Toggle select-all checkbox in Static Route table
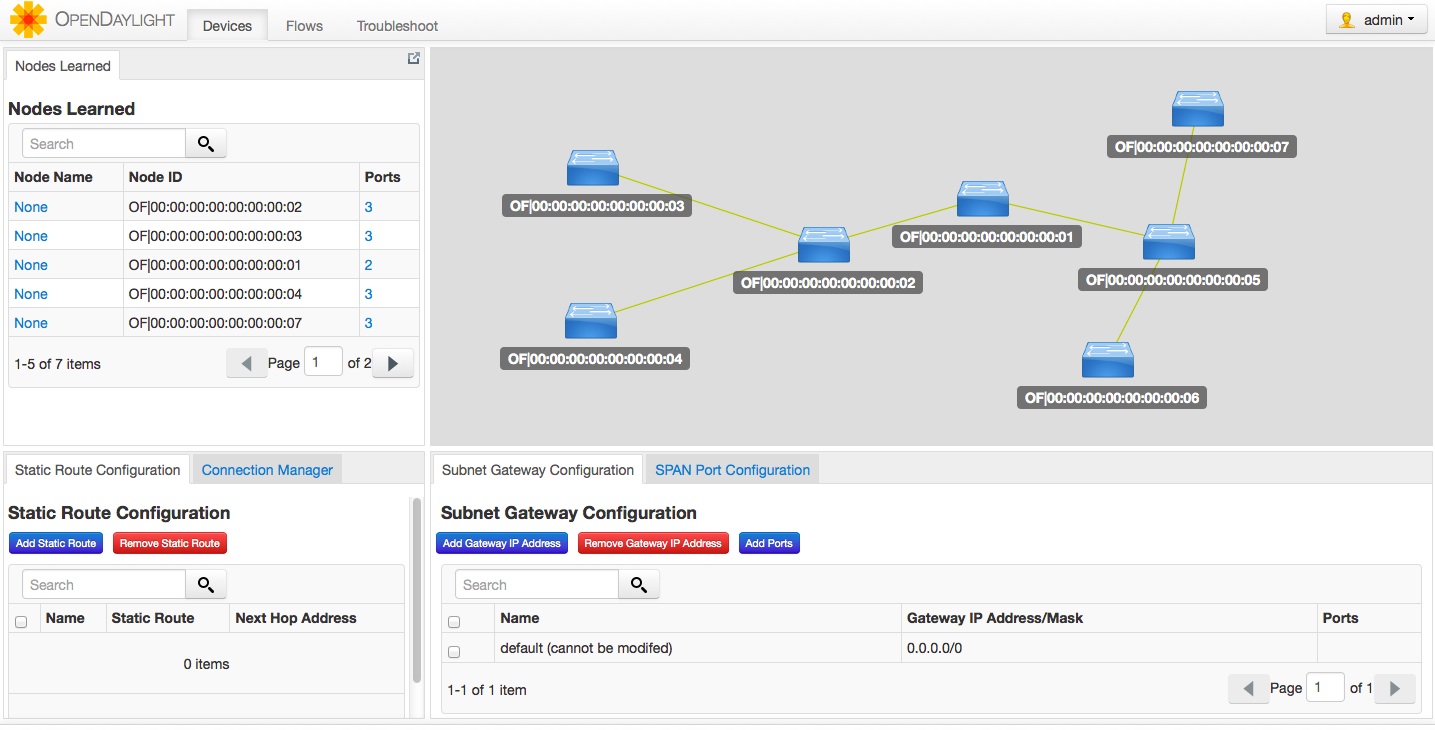1435x730 pixels. [x=21, y=622]
